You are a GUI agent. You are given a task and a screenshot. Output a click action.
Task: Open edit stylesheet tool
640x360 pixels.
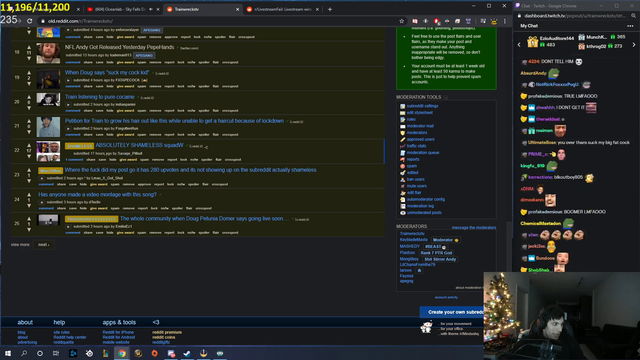point(420,113)
